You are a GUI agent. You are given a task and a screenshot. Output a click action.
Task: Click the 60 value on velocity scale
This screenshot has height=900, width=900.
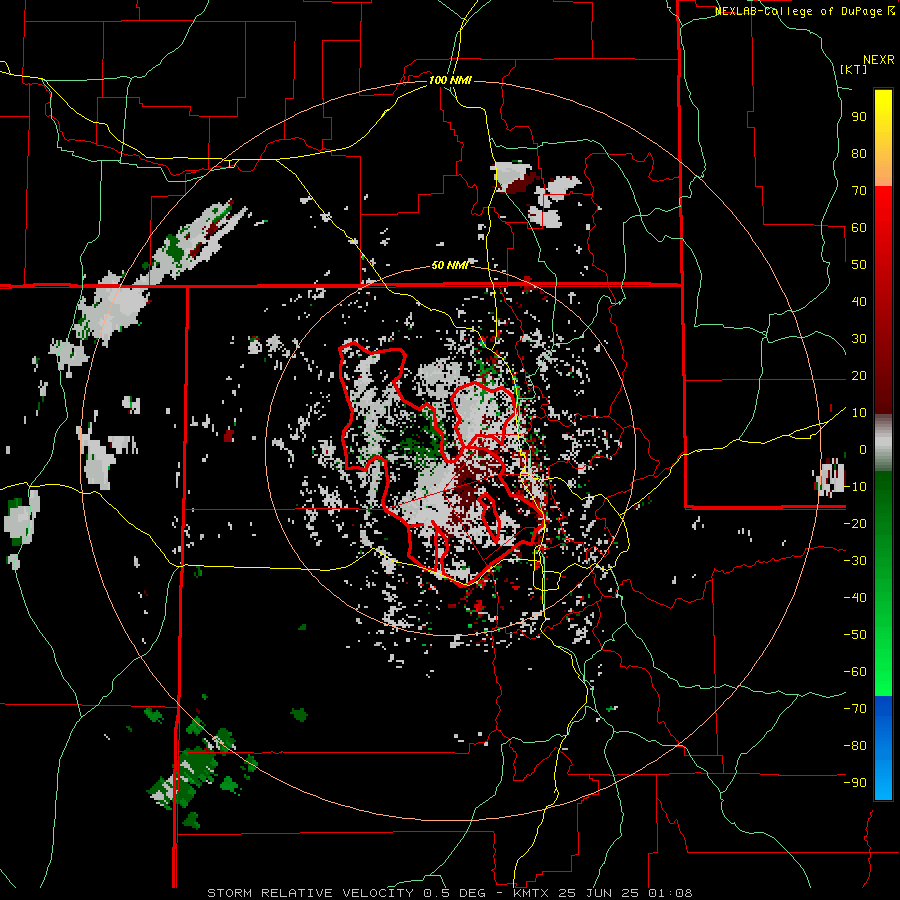pos(859,227)
